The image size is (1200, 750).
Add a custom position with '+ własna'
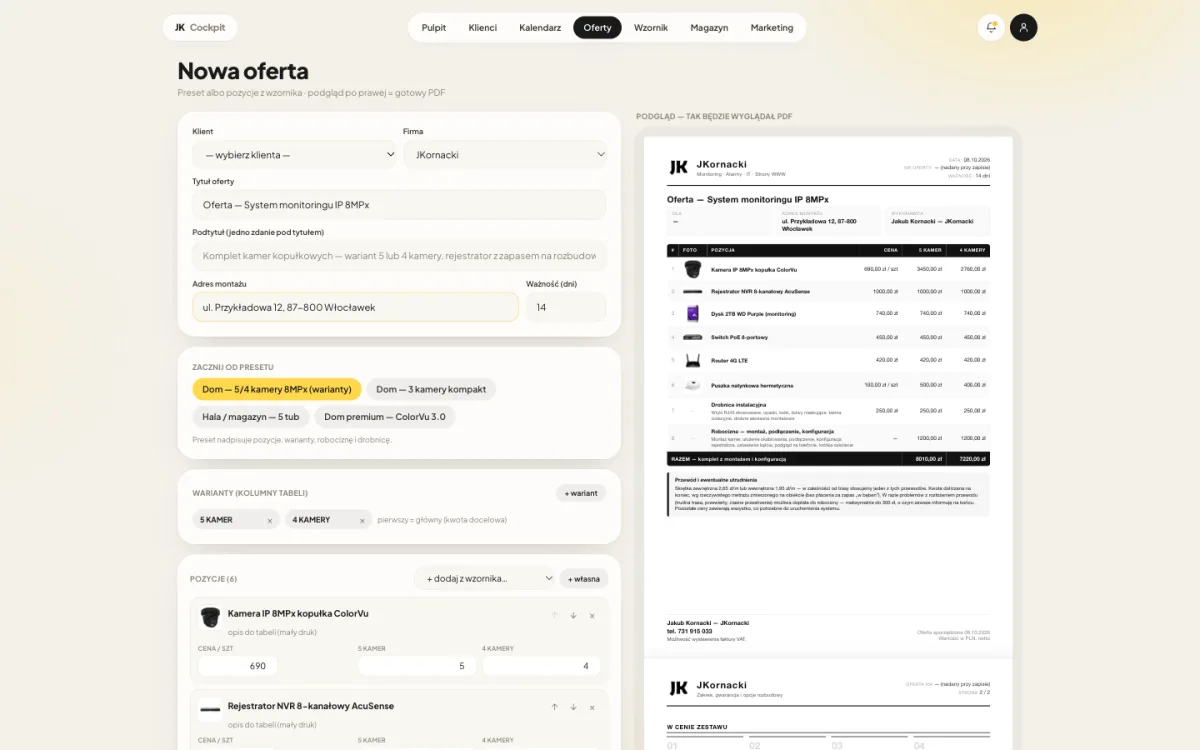click(x=584, y=578)
